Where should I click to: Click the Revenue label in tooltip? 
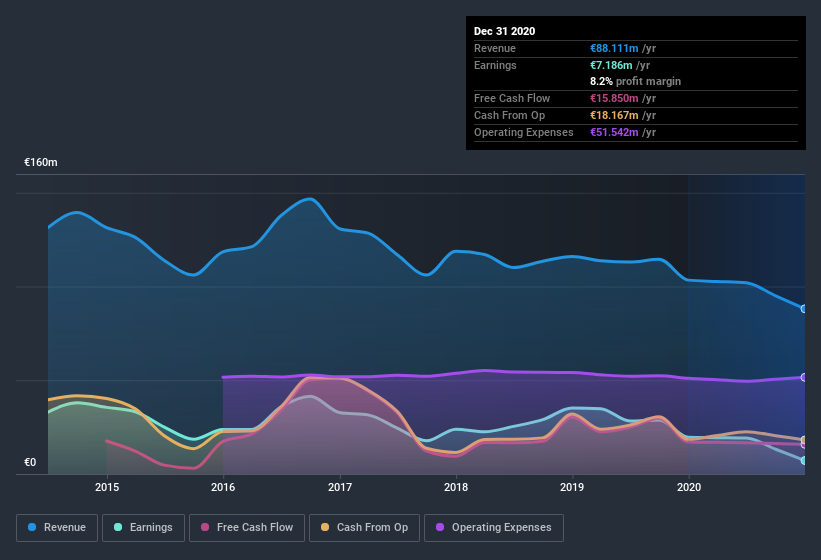[495, 48]
